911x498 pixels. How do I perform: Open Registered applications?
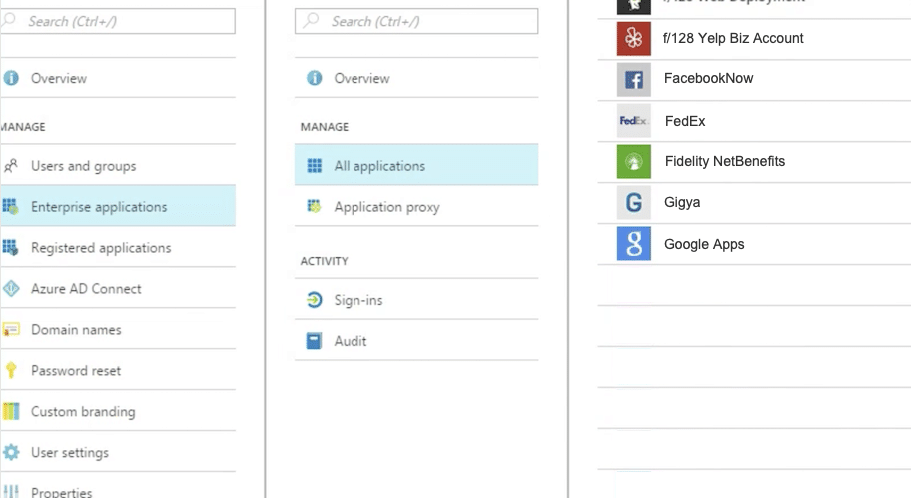click(118, 248)
